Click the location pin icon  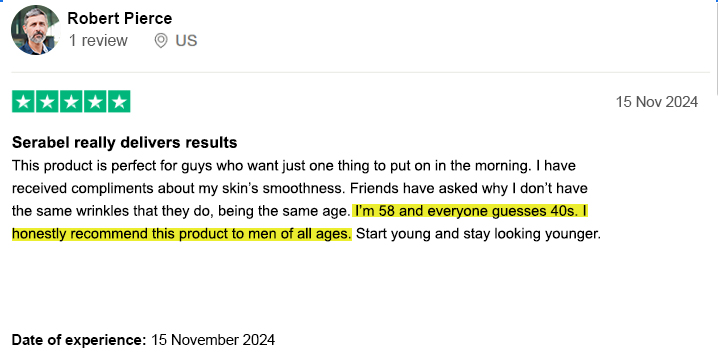(161, 40)
